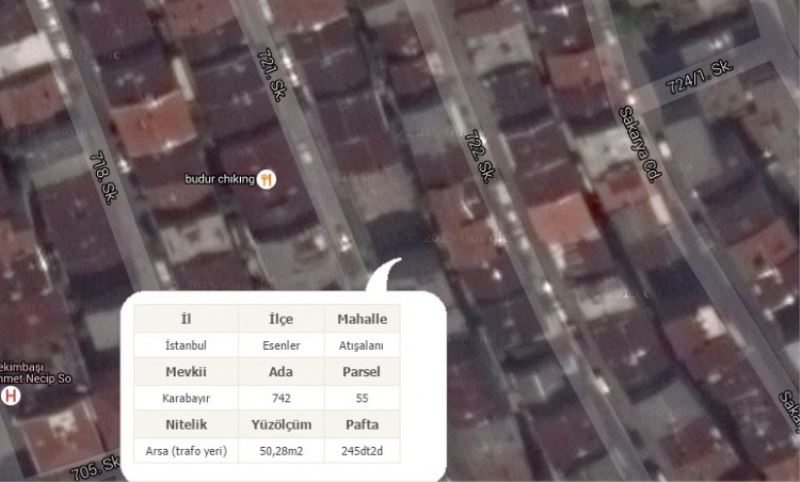800x482 pixels.
Task: Select the 'İstanbul' cell in parcel table
Action: (186, 345)
